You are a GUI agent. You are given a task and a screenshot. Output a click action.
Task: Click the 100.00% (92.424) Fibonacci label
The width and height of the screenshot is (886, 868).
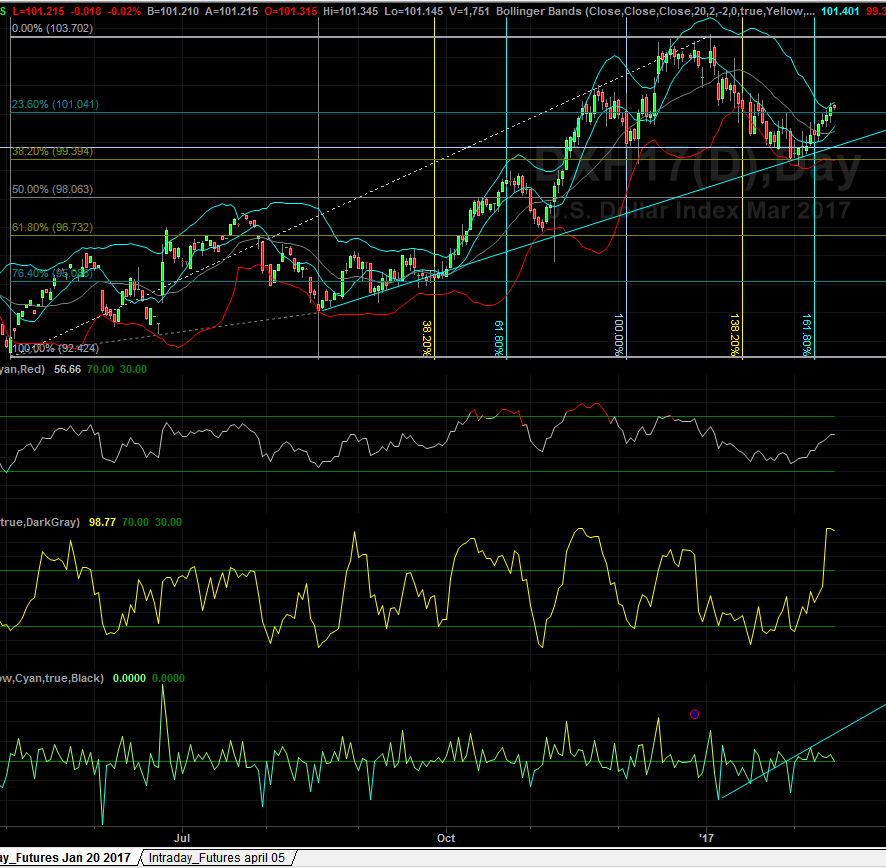coord(55,348)
